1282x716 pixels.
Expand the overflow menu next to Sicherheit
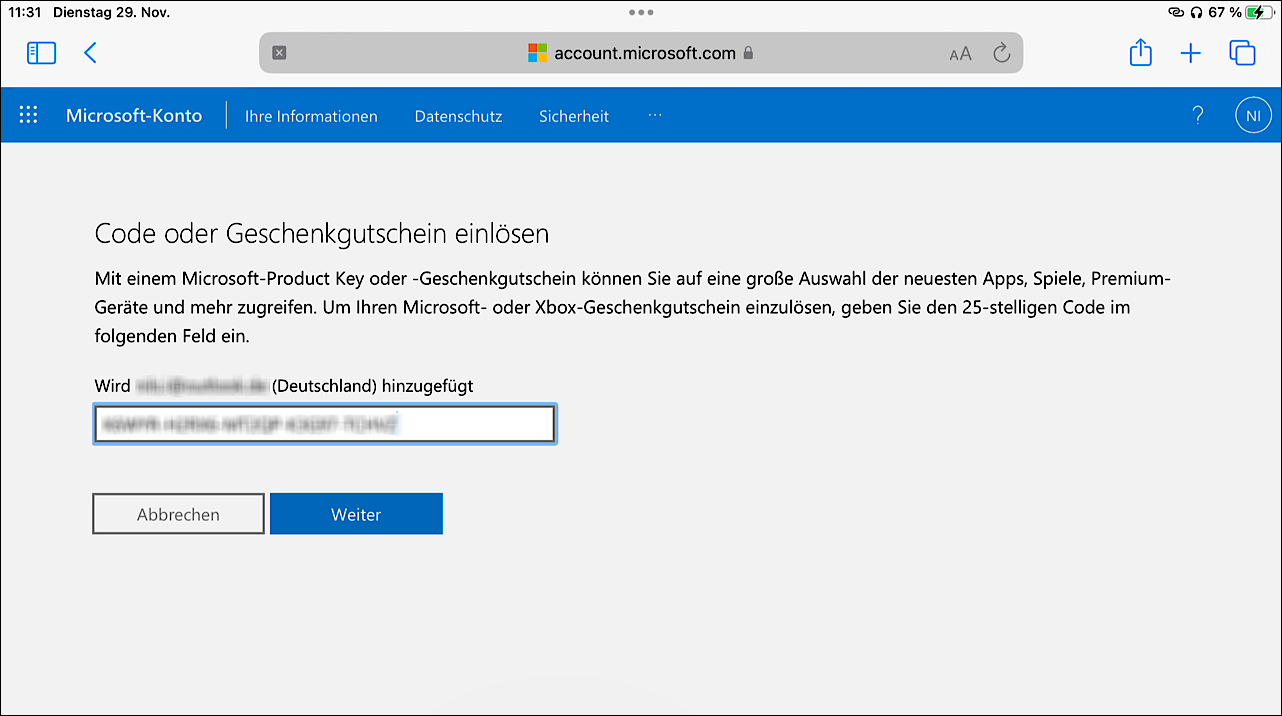pos(655,115)
